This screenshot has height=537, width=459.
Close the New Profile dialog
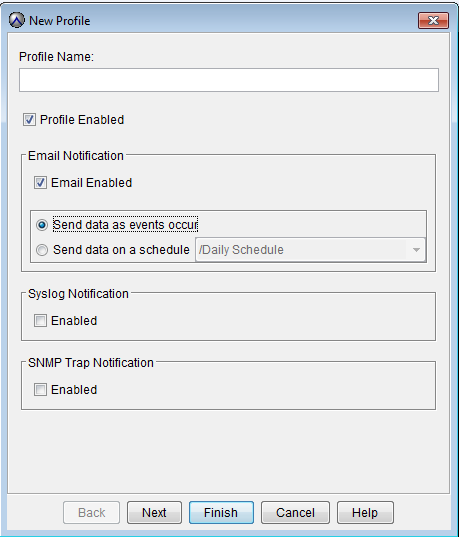pos(433,21)
